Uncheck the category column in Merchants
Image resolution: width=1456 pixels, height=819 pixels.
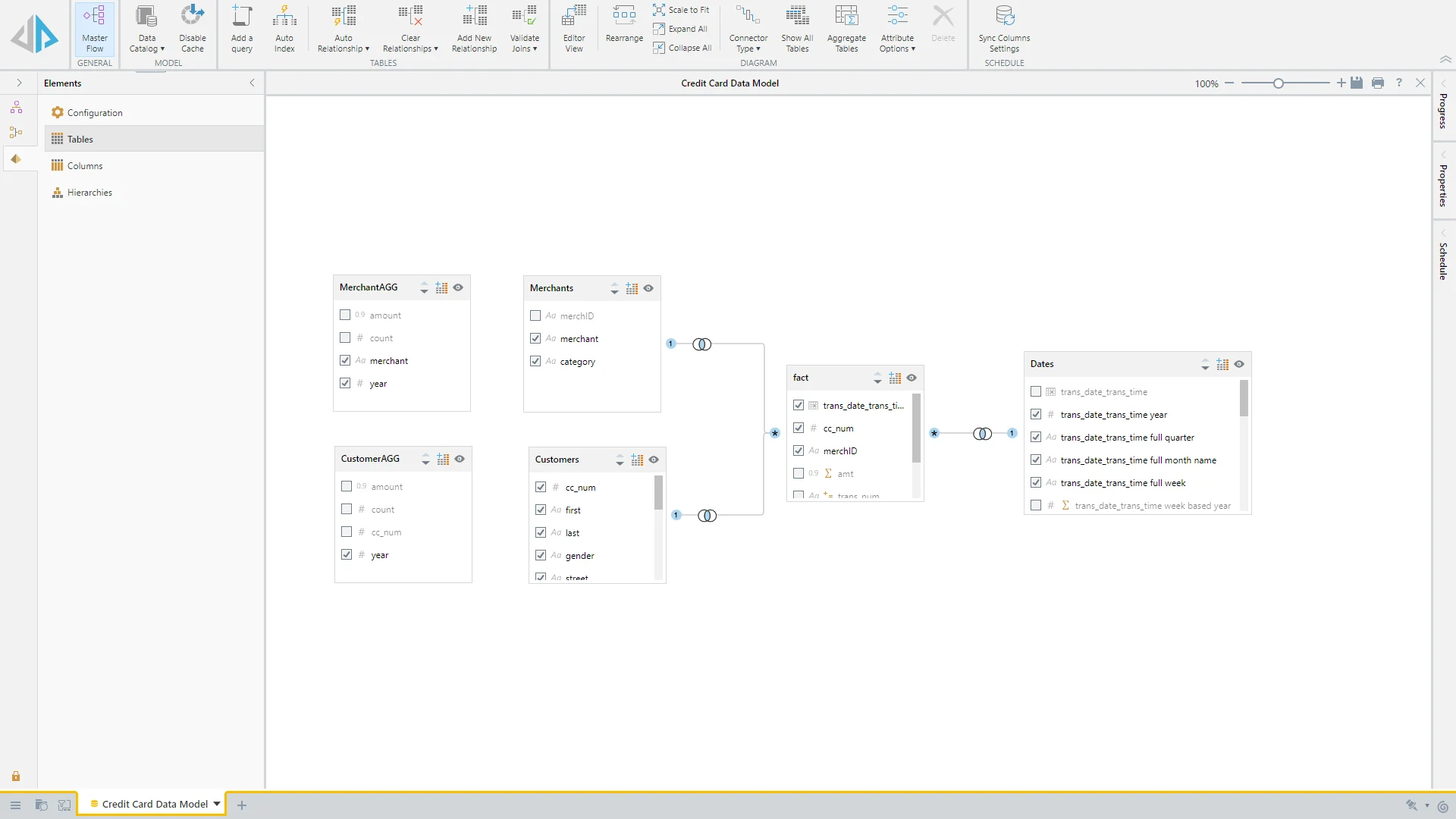coord(535,361)
